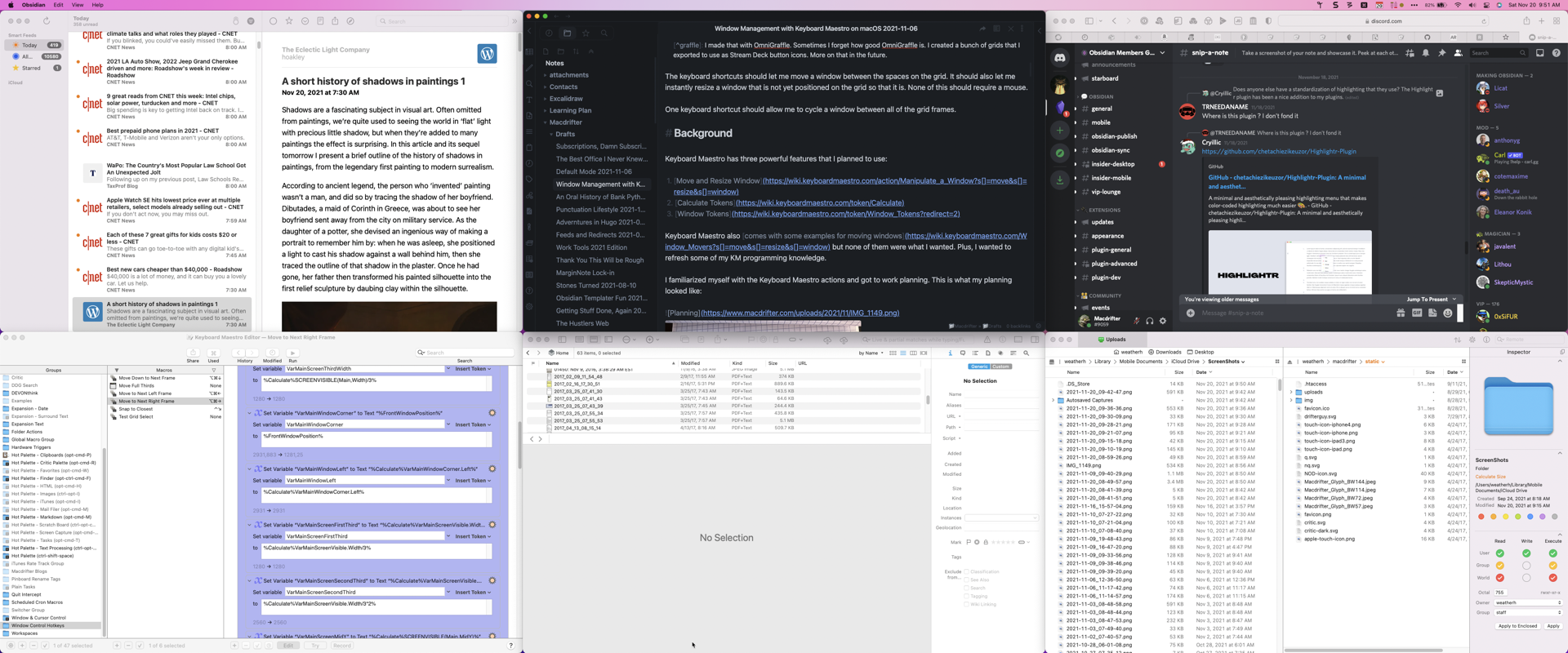Toggle Group Write permission in Inspector
Image resolution: width=1568 pixels, height=653 pixels.
pyautogui.click(x=1526, y=566)
